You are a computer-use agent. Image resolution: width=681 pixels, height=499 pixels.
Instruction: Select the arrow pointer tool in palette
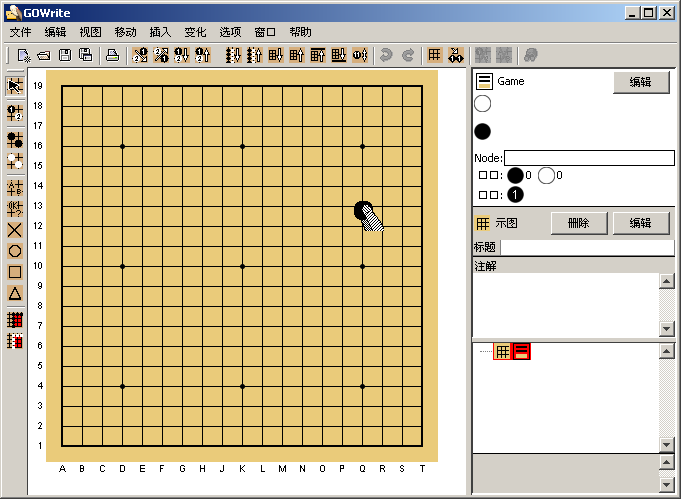click(15, 86)
